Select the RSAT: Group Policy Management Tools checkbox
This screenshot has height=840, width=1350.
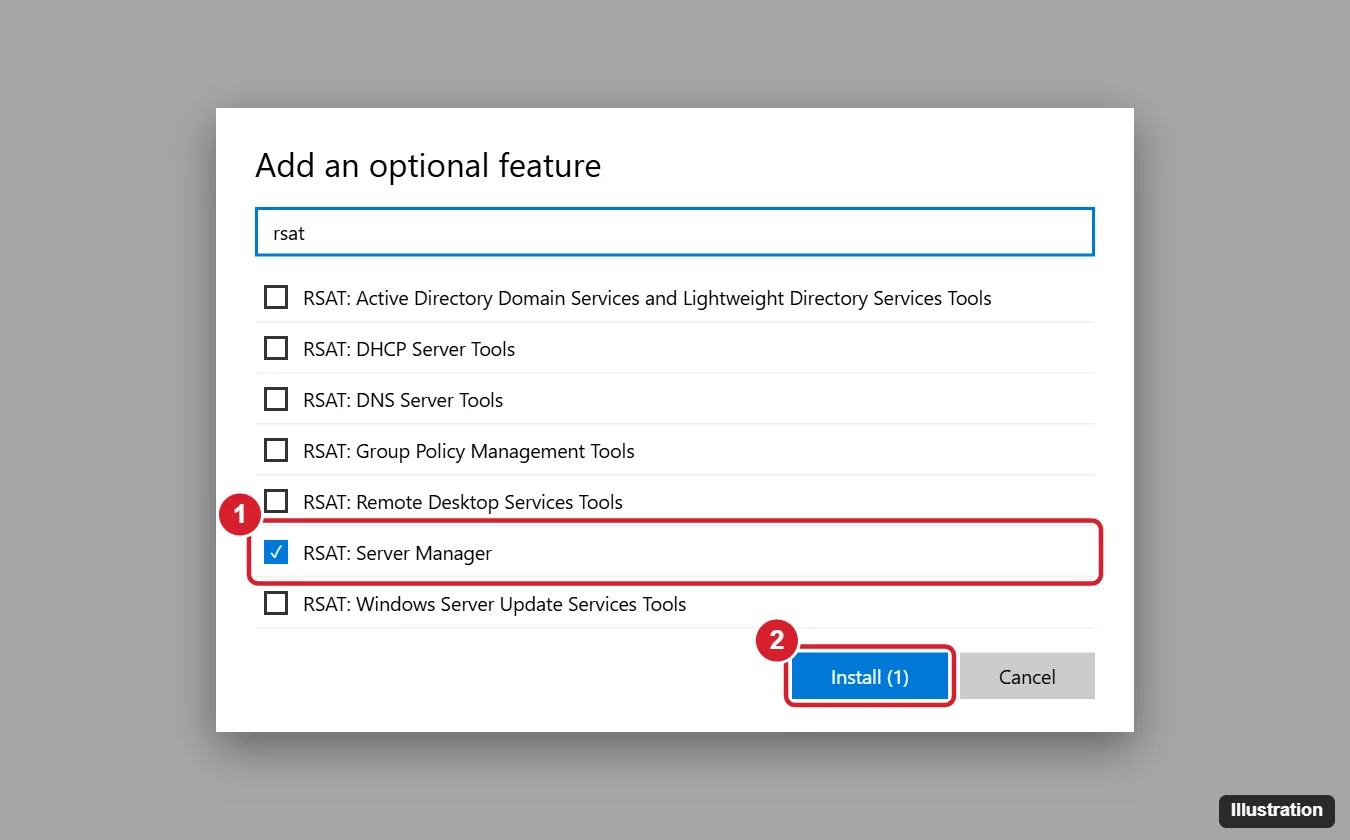click(276, 450)
